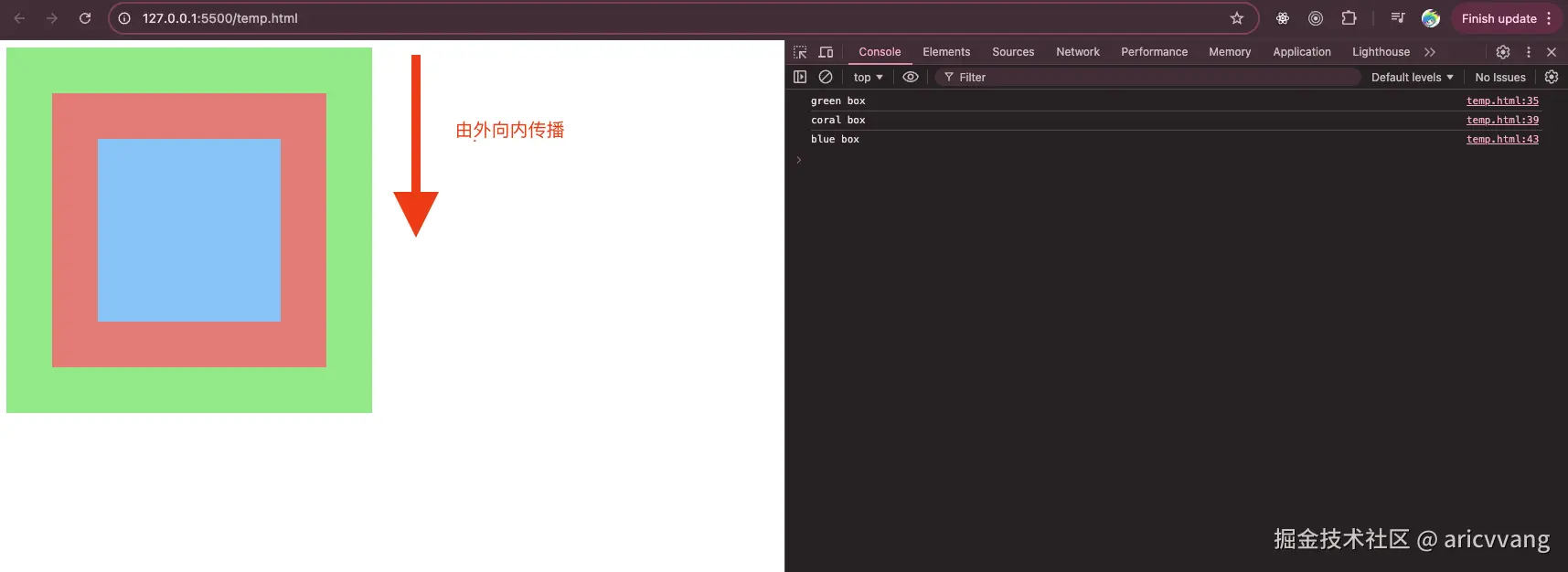The width and height of the screenshot is (1568, 572).
Task: Open the Performance tab
Action: click(x=1155, y=52)
